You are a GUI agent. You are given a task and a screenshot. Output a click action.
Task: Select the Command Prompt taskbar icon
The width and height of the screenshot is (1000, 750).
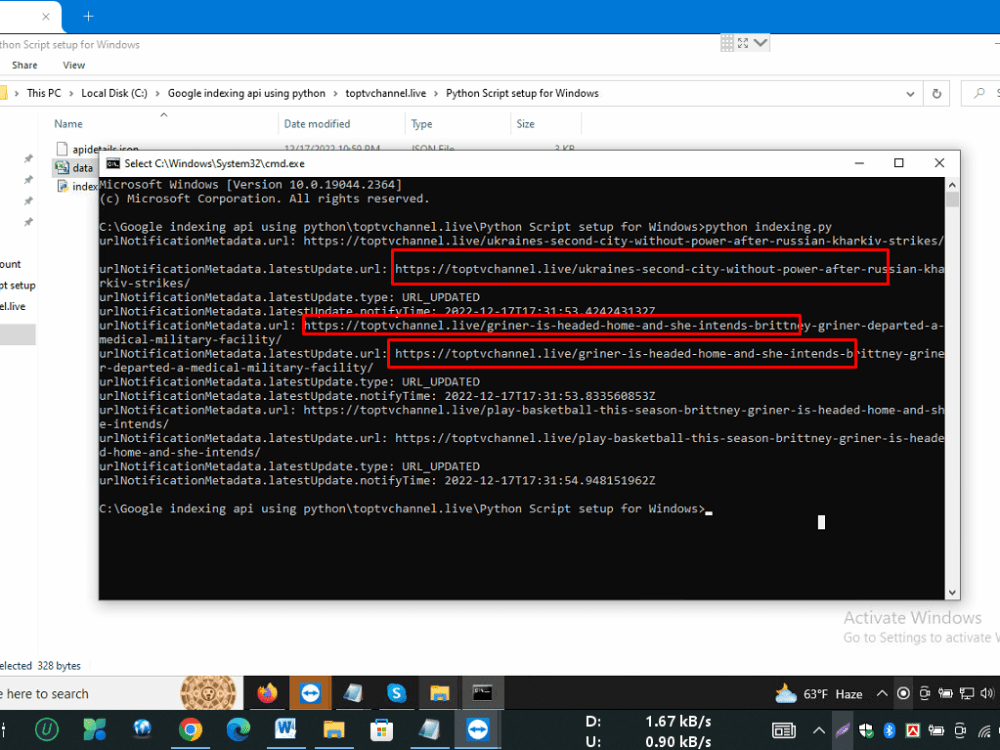coord(482,692)
